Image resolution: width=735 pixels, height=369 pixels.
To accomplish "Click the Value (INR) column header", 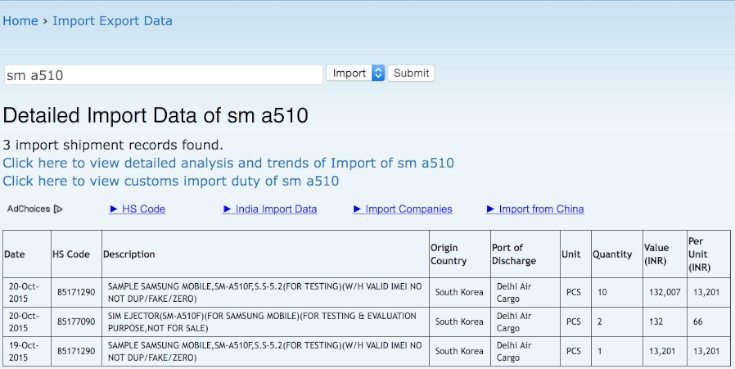I will (x=665, y=254).
